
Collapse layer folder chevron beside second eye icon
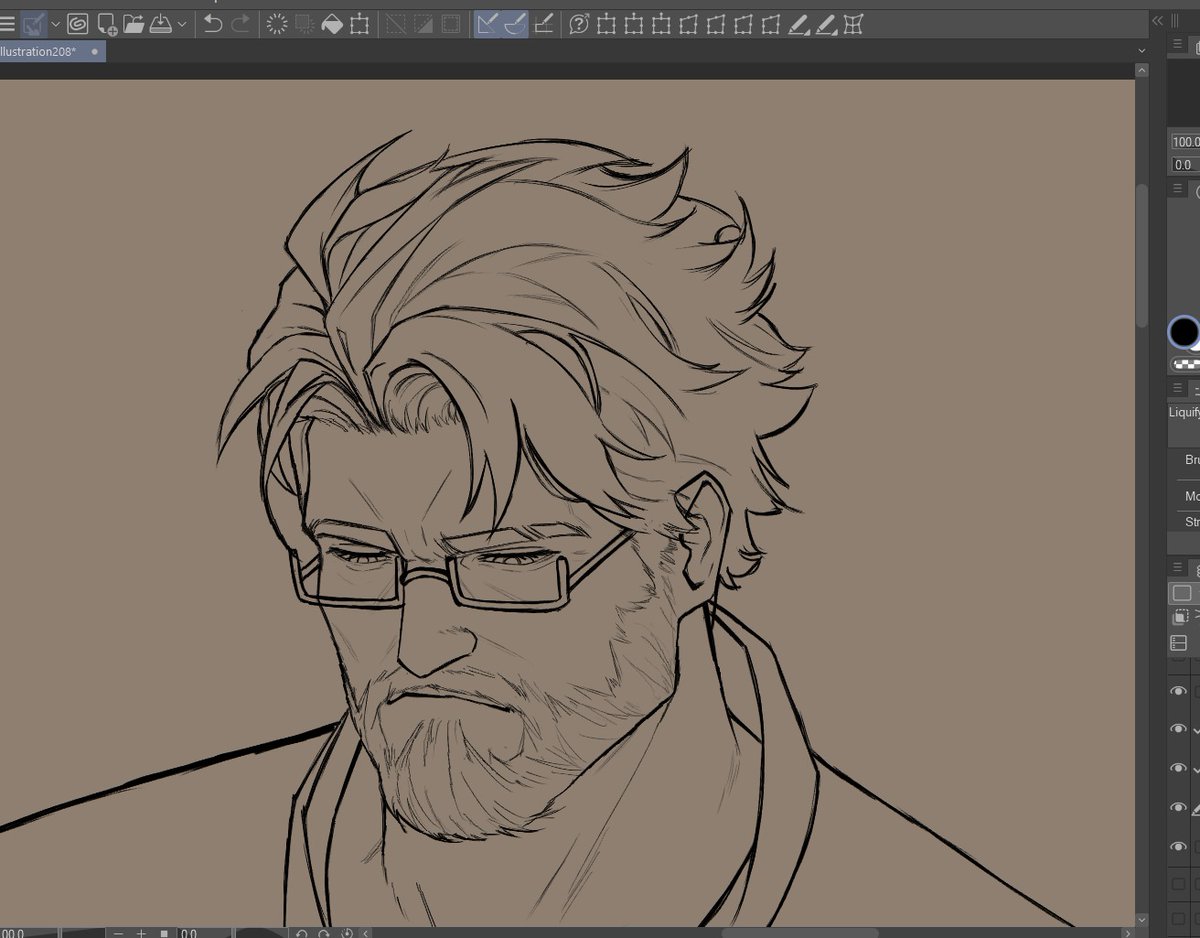1196,731
